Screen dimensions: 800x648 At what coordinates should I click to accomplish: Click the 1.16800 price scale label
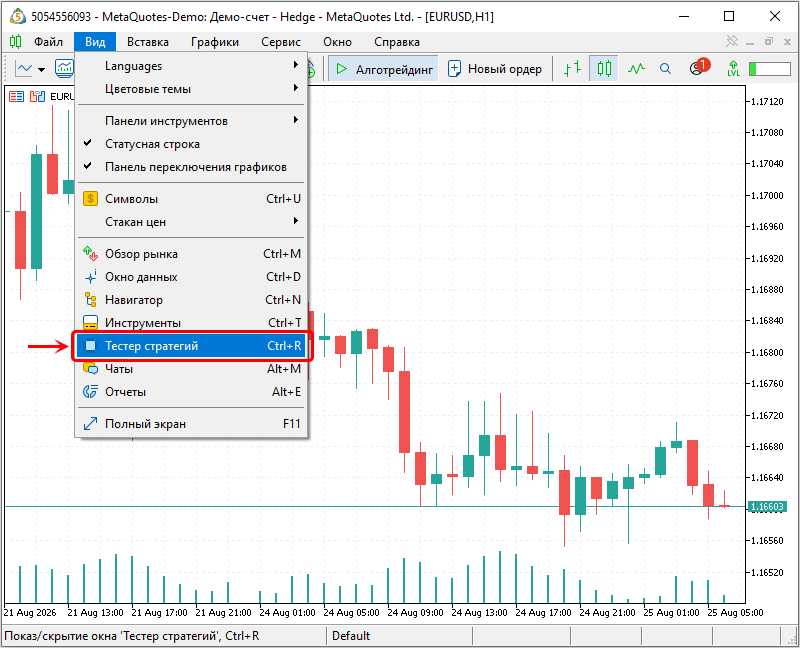pyautogui.click(x=767, y=352)
